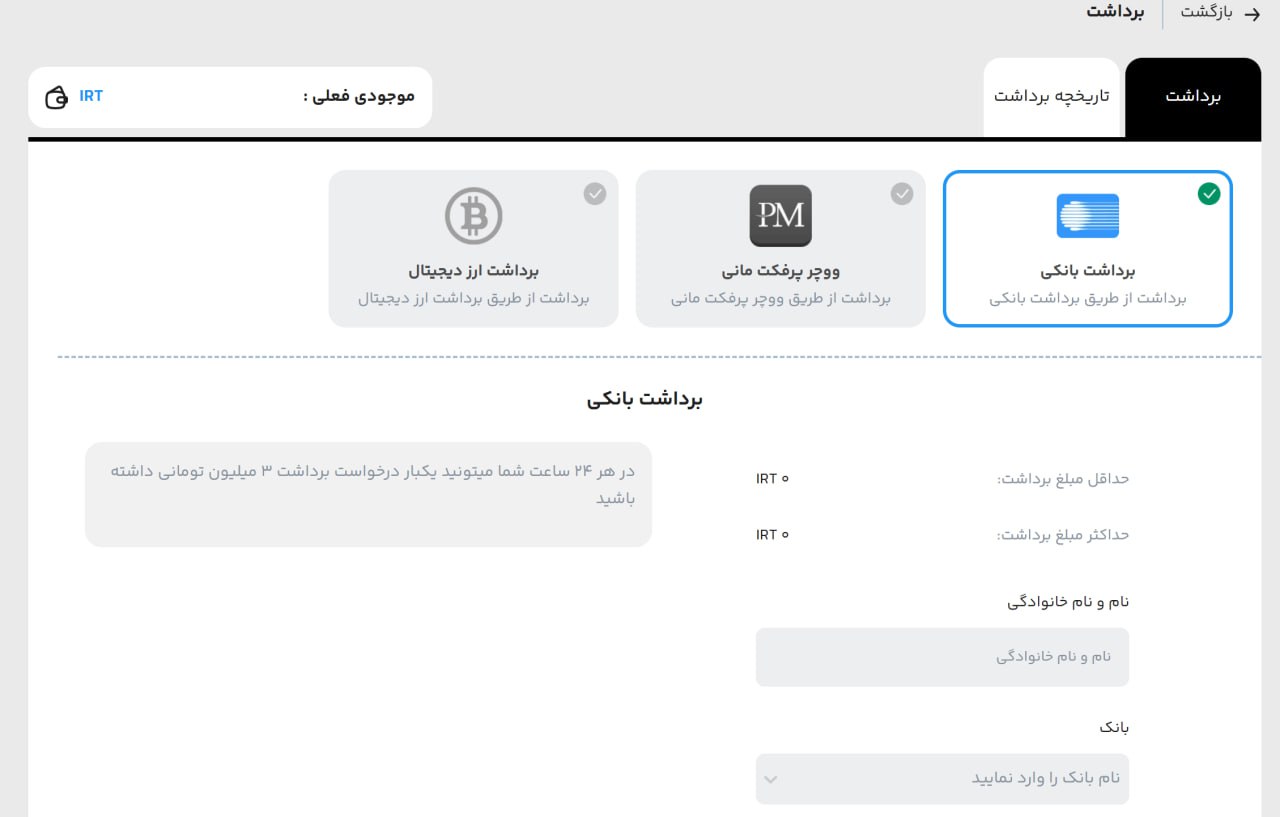This screenshot has width=1280, height=817.
Task: Click the IRT currency label
Action: 91,96
